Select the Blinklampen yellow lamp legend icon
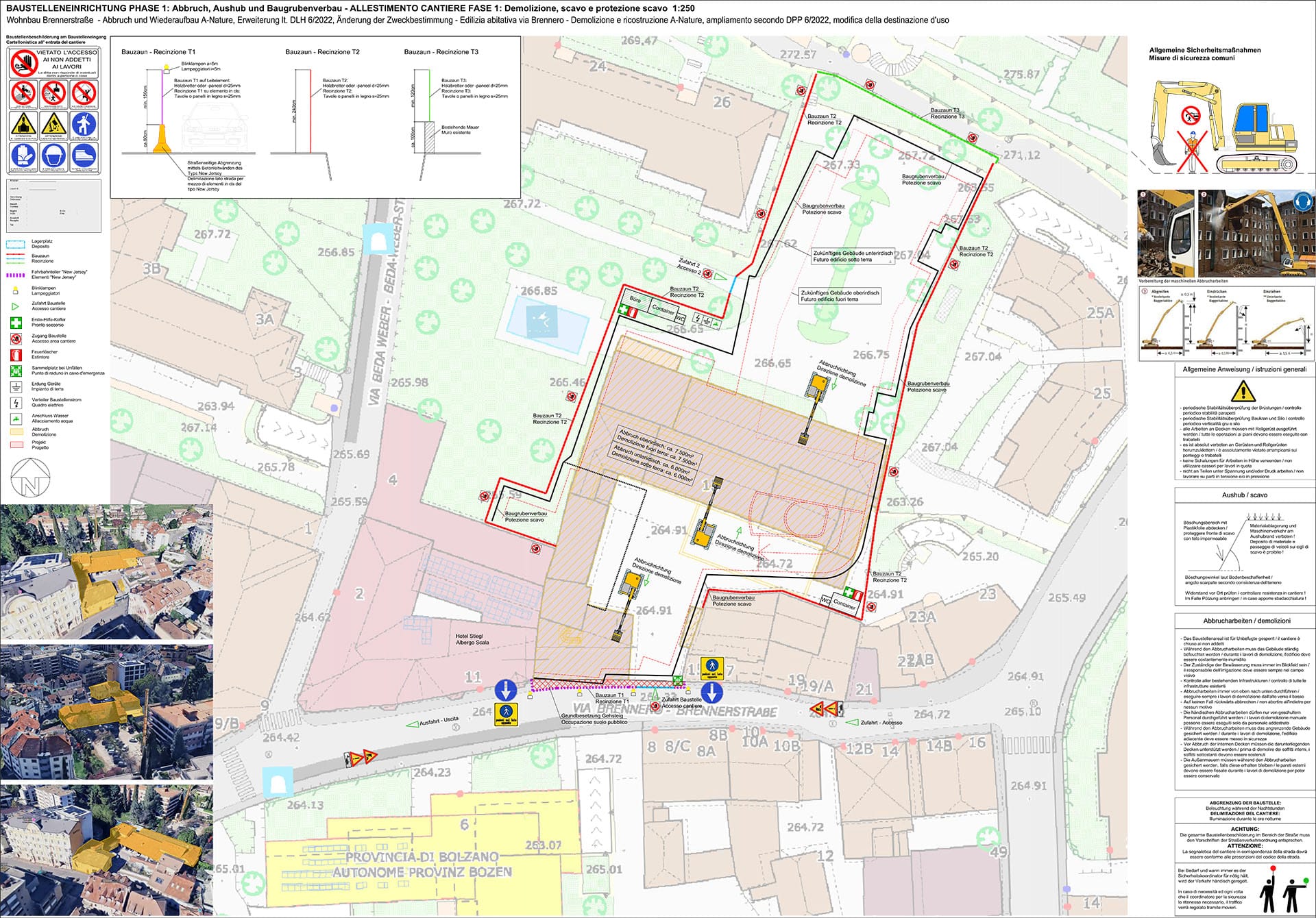 coord(15,290)
